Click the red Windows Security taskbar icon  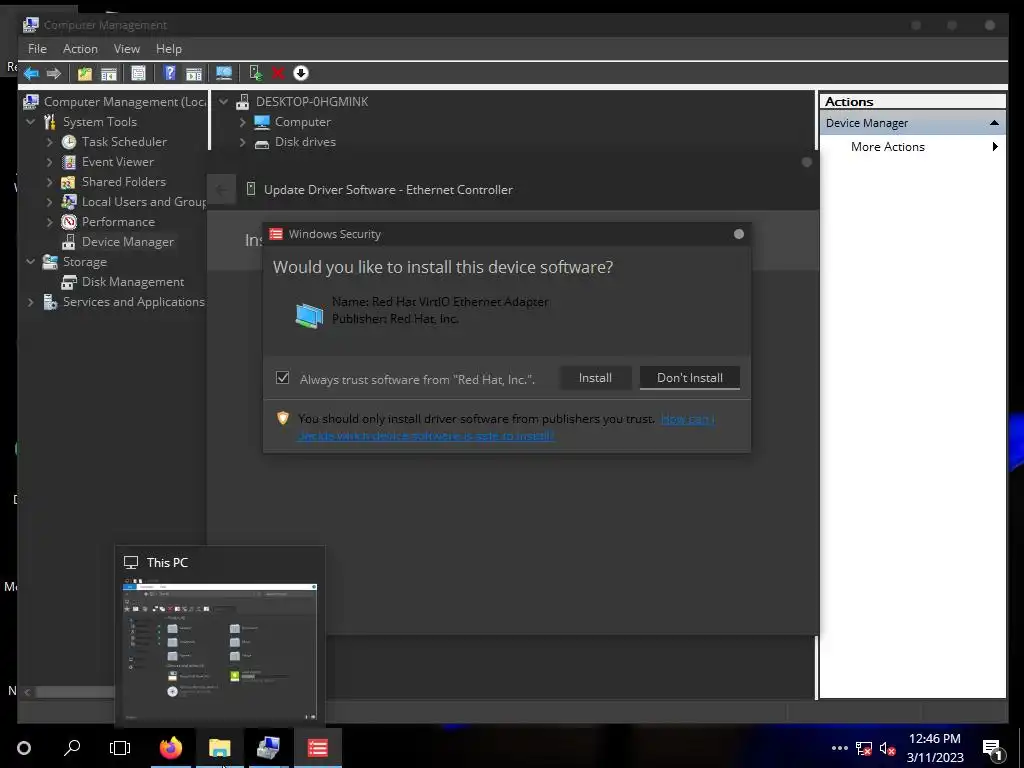317,747
